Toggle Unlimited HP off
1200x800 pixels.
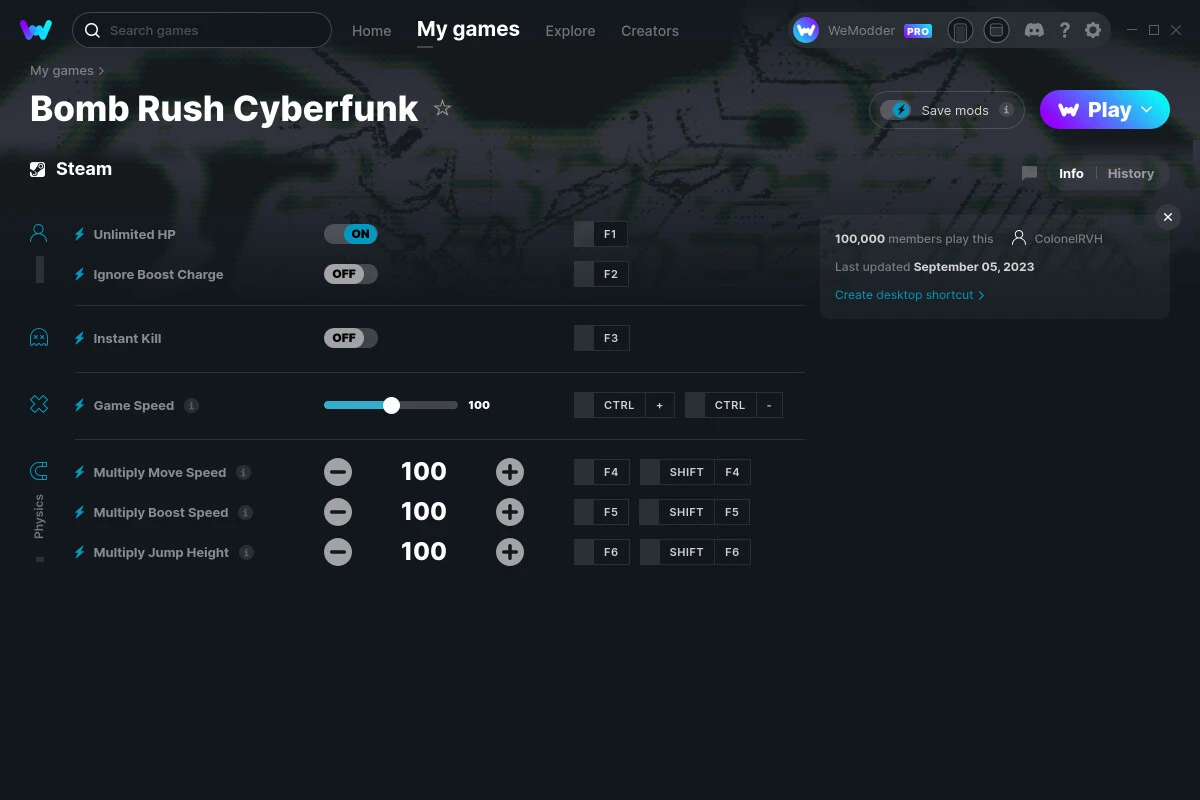(351, 233)
